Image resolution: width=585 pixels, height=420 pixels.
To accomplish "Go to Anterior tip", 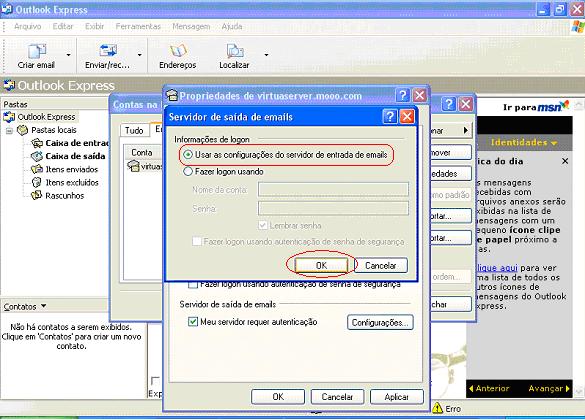I will click(x=489, y=388).
